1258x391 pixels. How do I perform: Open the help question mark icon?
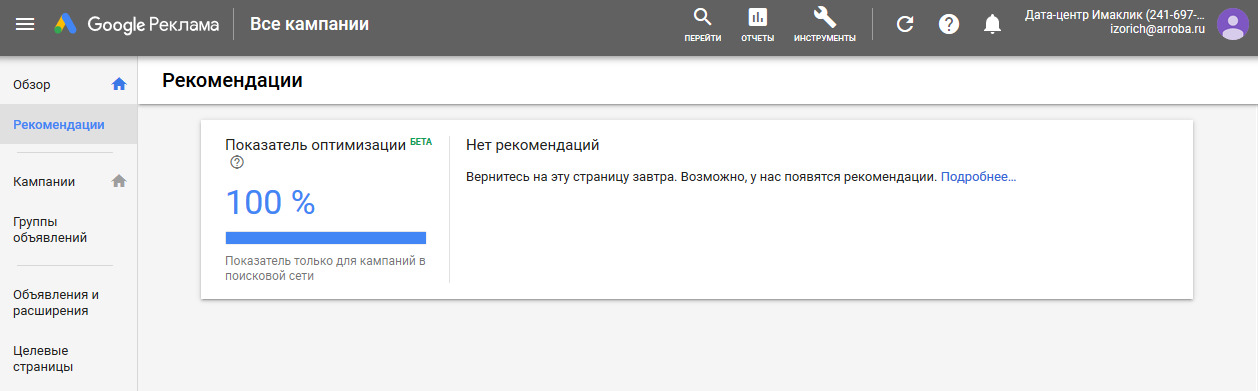coord(949,24)
